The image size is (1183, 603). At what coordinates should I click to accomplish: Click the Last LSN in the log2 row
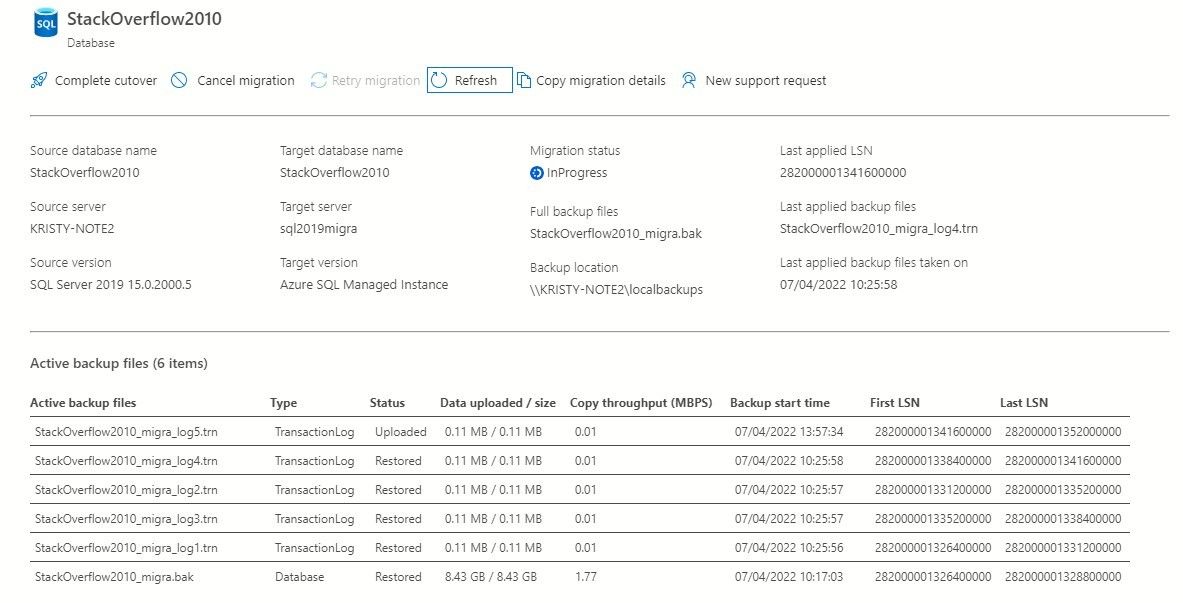(x=1063, y=490)
